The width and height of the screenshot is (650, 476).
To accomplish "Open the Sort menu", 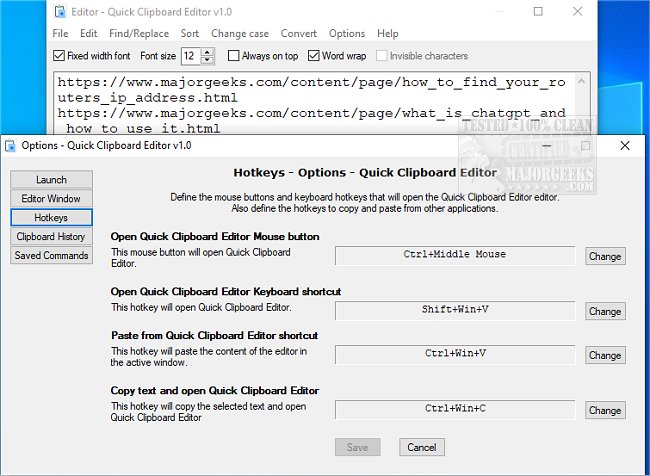I will [x=190, y=33].
